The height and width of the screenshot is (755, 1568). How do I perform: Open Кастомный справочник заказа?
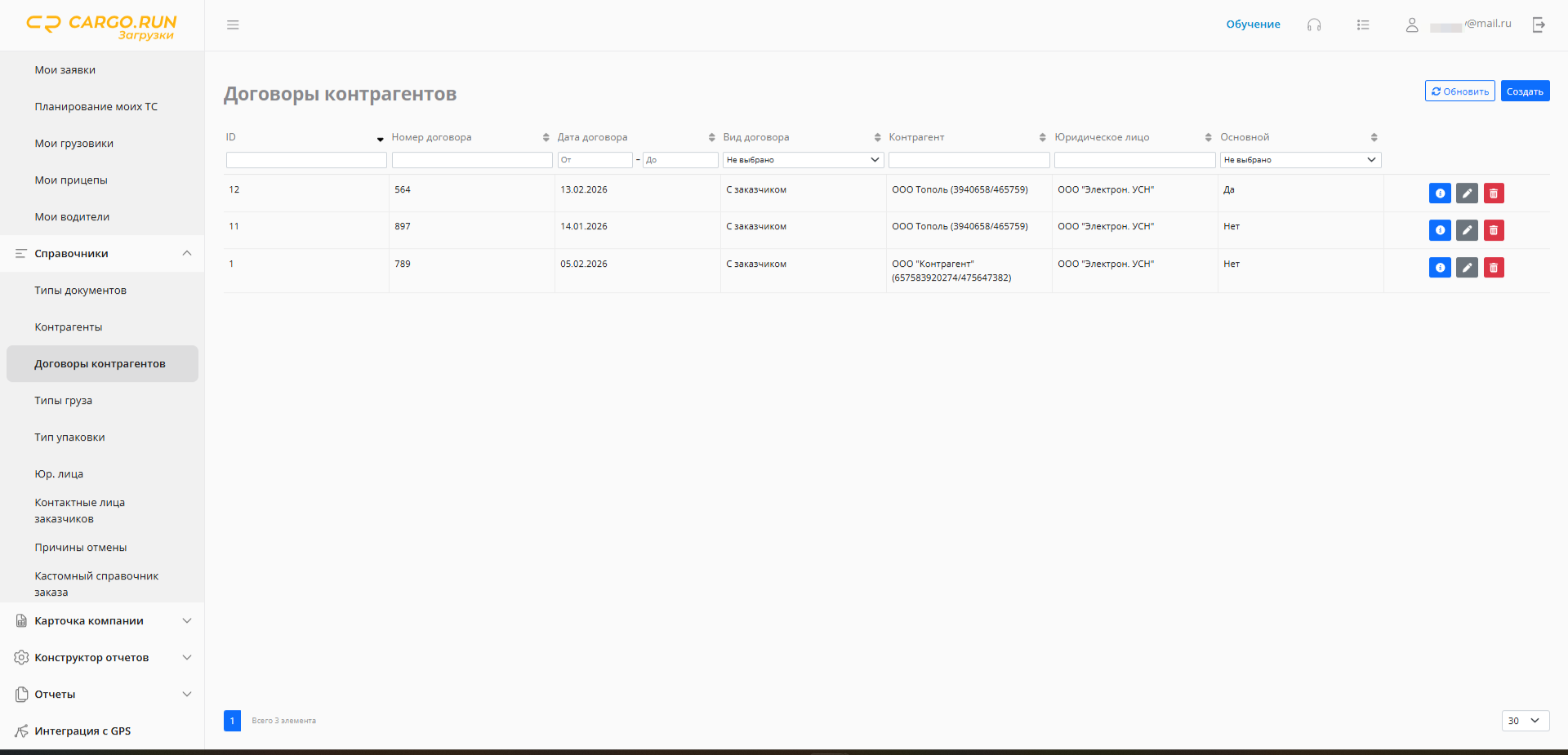point(96,584)
